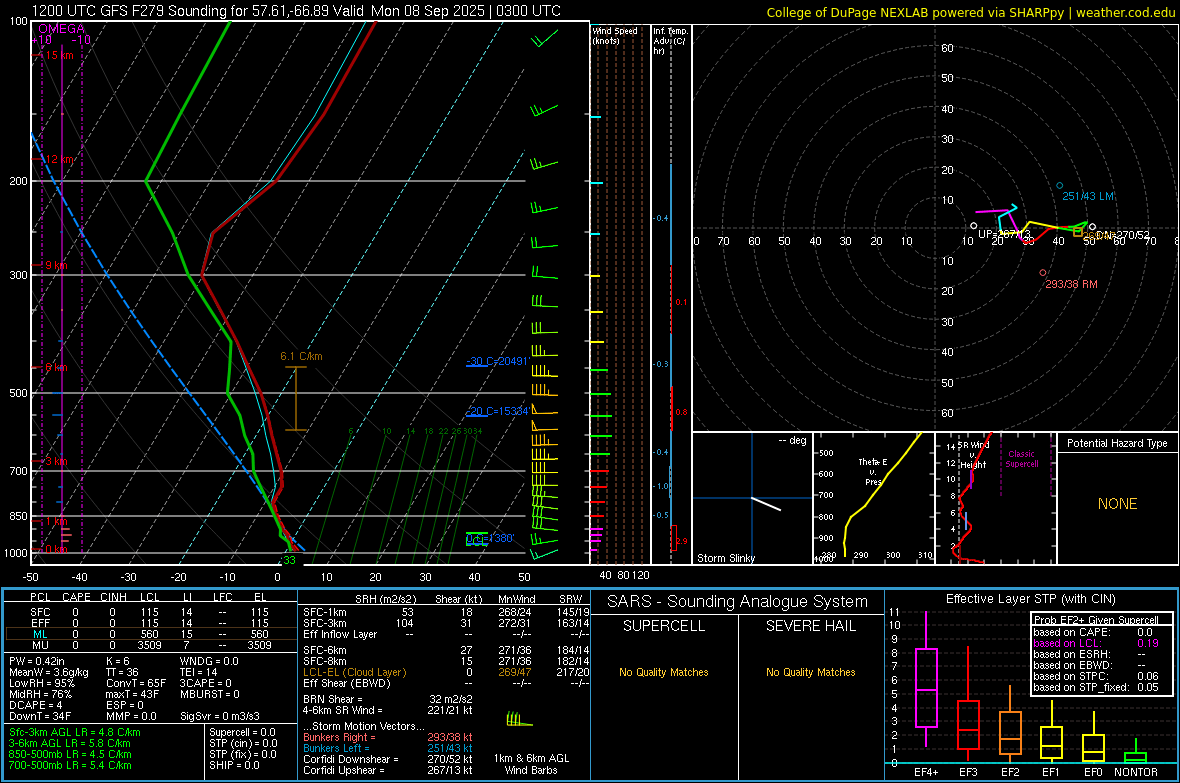
Task: Click the SigSvr = 0 m3/s3 value
Action: (220, 716)
